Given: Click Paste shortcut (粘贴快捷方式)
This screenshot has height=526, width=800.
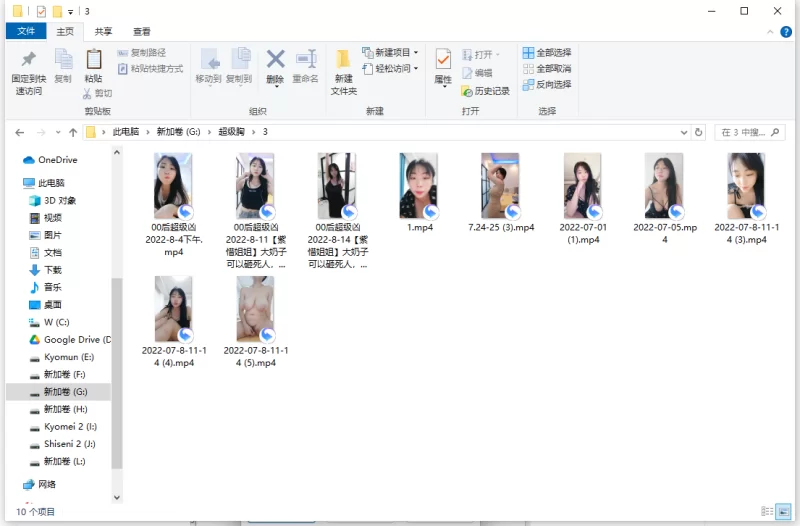Looking at the screenshot, I should 151,68.
